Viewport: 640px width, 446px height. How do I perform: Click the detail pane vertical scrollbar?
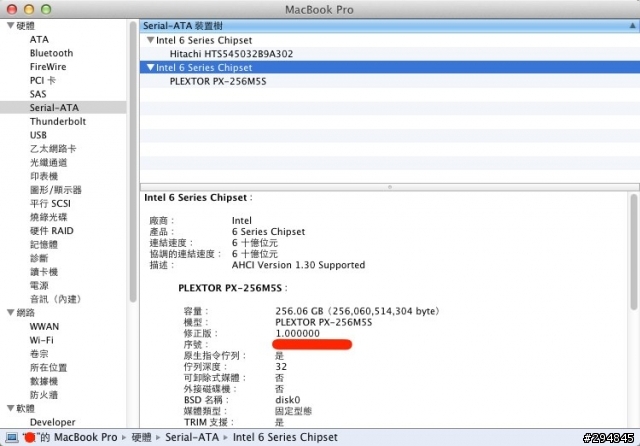click(x=633, y=252)
